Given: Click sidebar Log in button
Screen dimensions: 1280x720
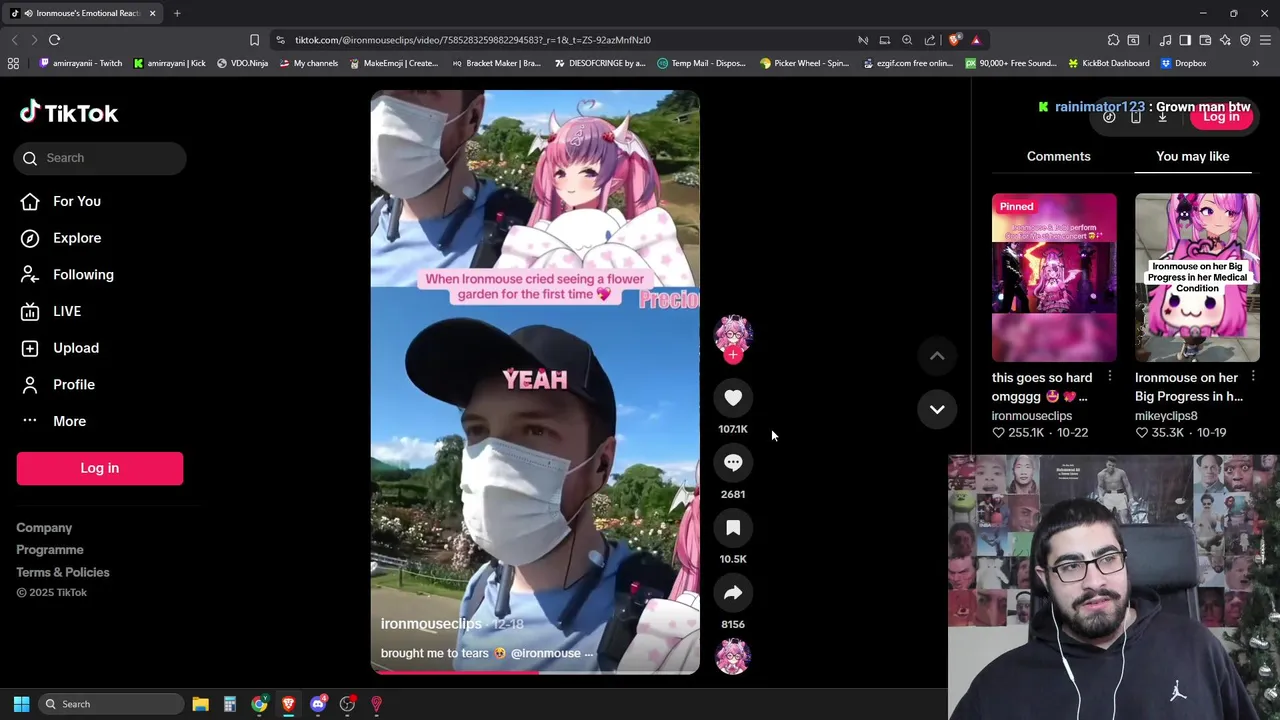Looking at the screenshot, I should click(100, 468).
